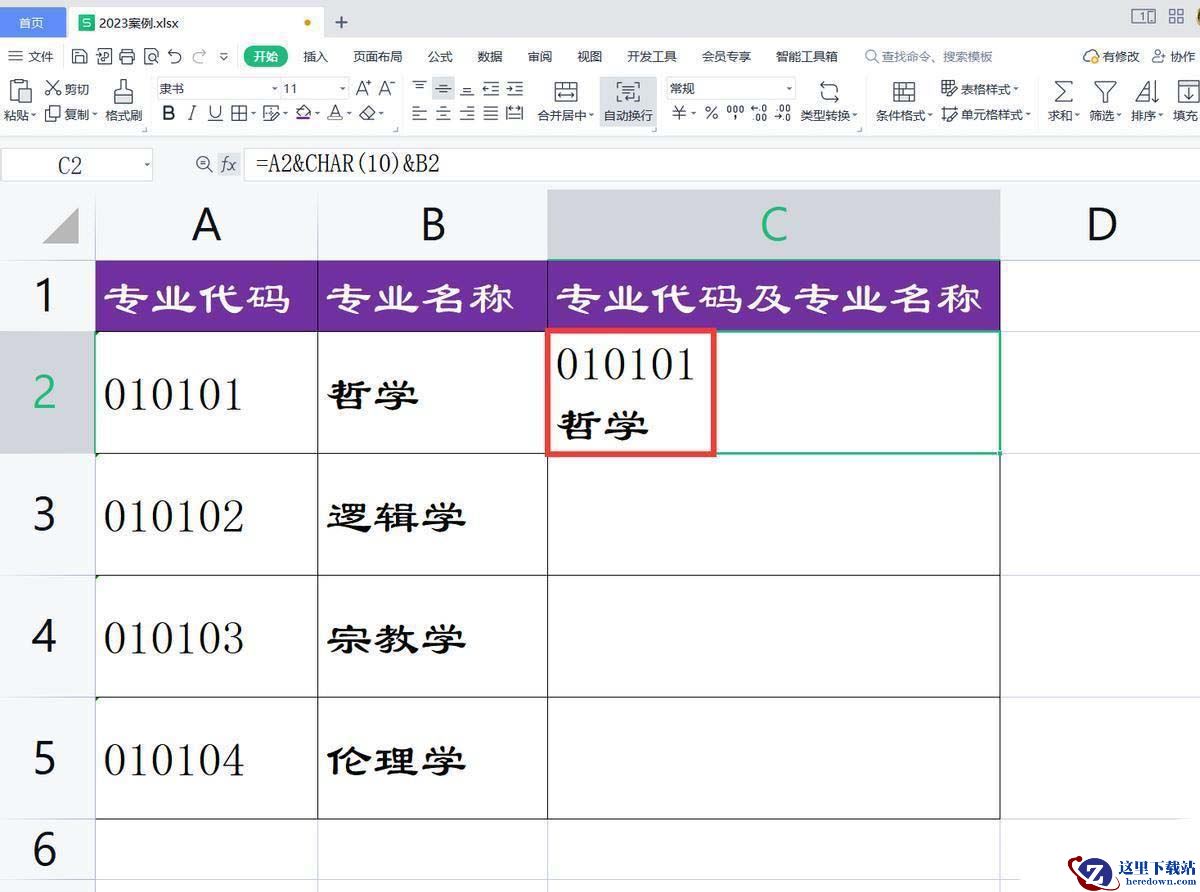Open a new tab with the plus button

(x=341, y=22)
